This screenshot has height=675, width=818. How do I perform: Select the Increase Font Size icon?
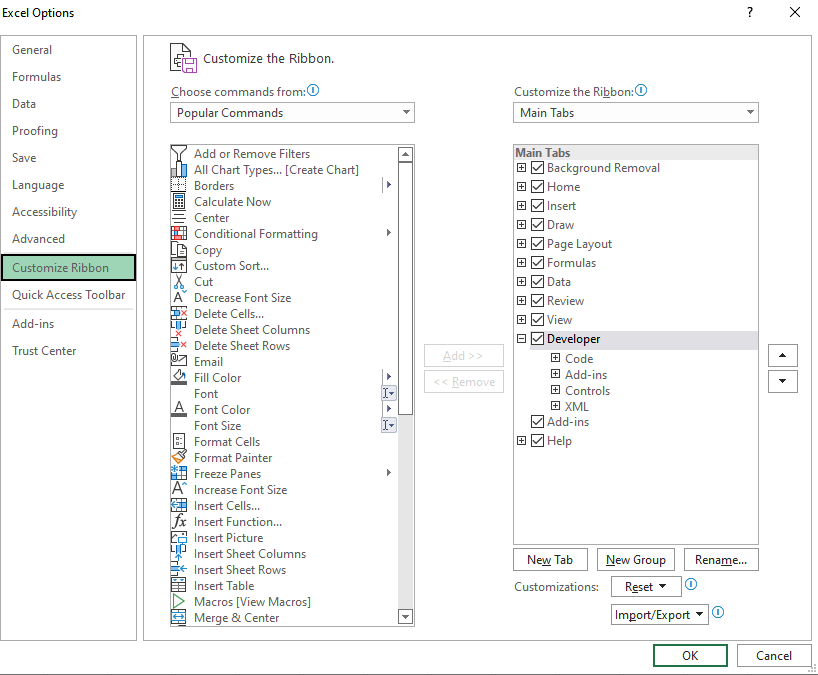pyautogui.click(x=179, y=489)
